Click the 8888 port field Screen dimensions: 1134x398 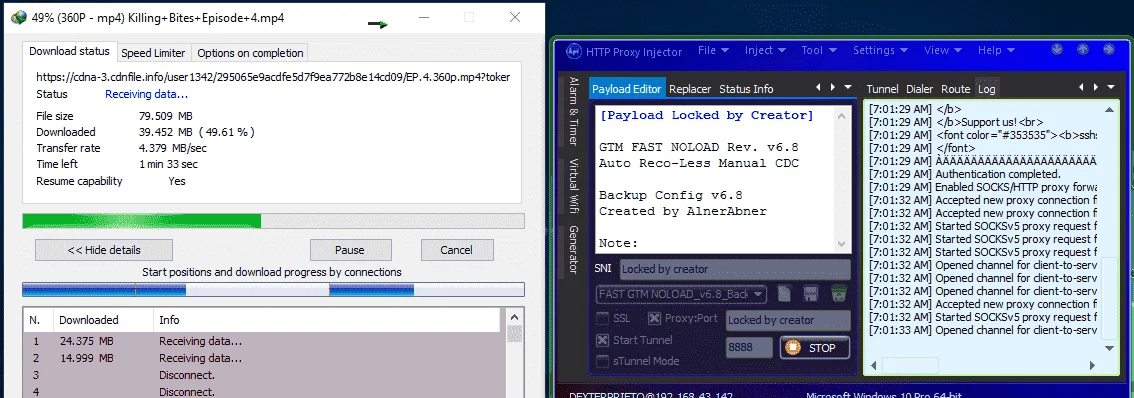(x=750, y=348)
